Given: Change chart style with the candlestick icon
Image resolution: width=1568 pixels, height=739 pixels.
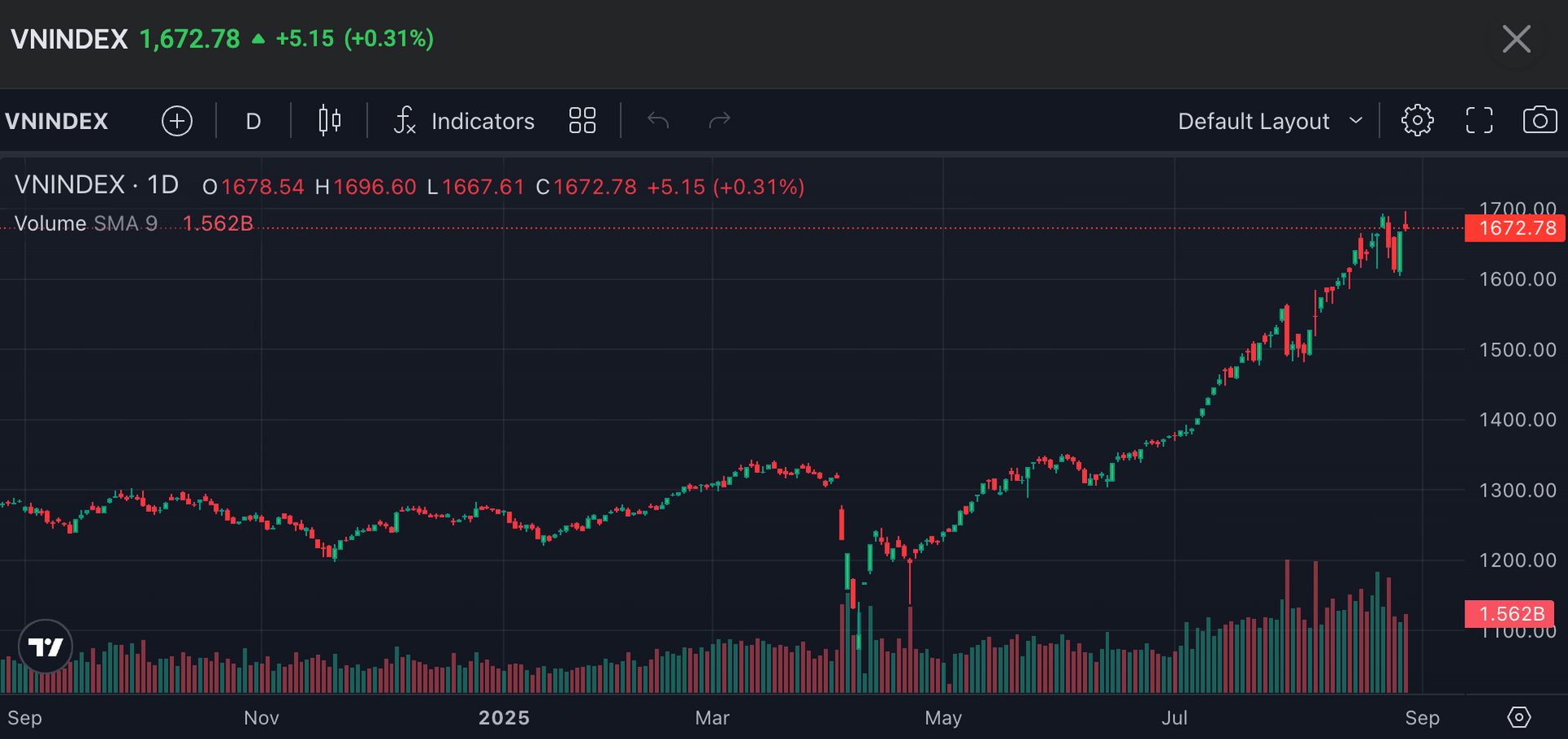Looking at the screenshot, I should (330, 121).
